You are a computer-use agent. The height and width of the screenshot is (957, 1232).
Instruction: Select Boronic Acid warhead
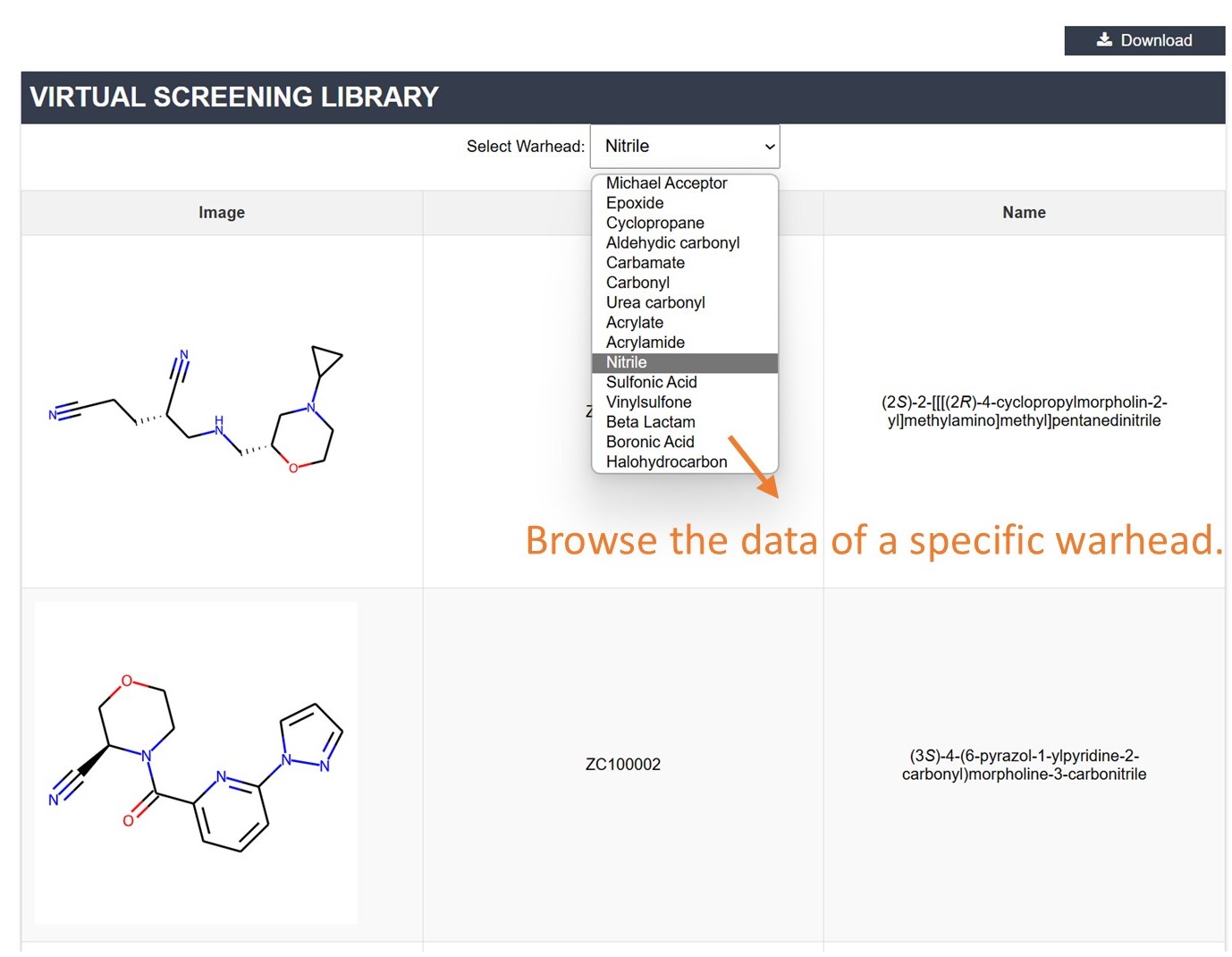(650, 442)
